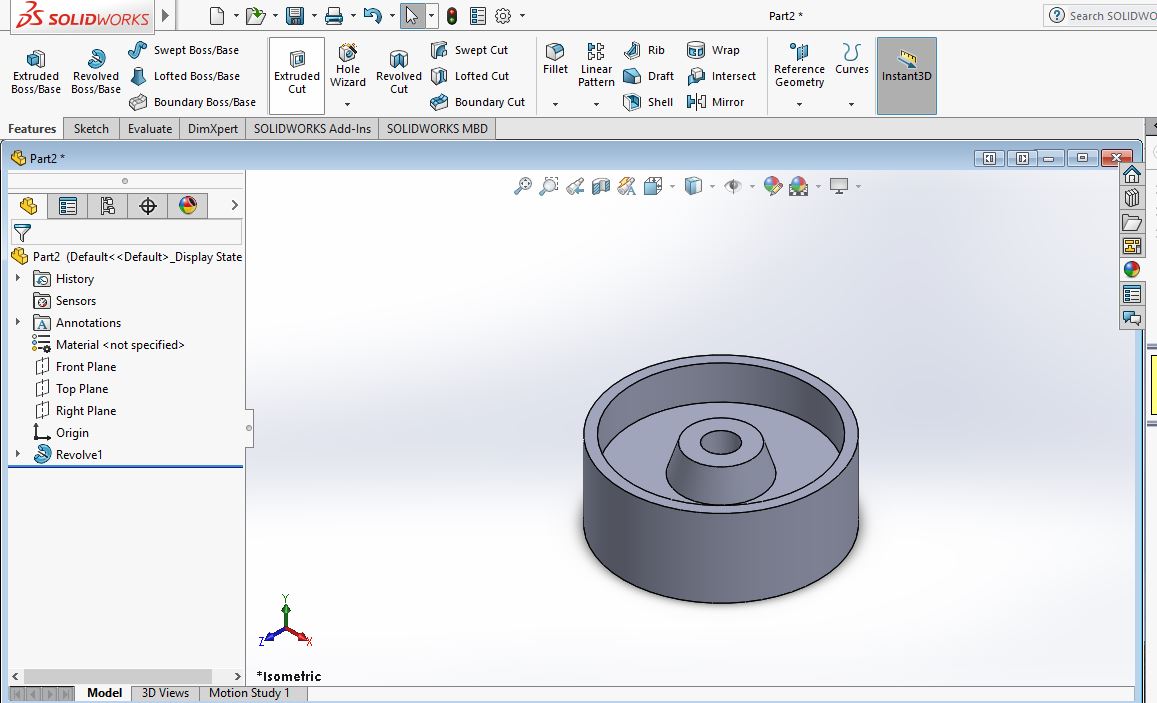Screen dimensions: 1157x703
Task: Open the Hole Wizard
Action: click(x=348, y=66)
